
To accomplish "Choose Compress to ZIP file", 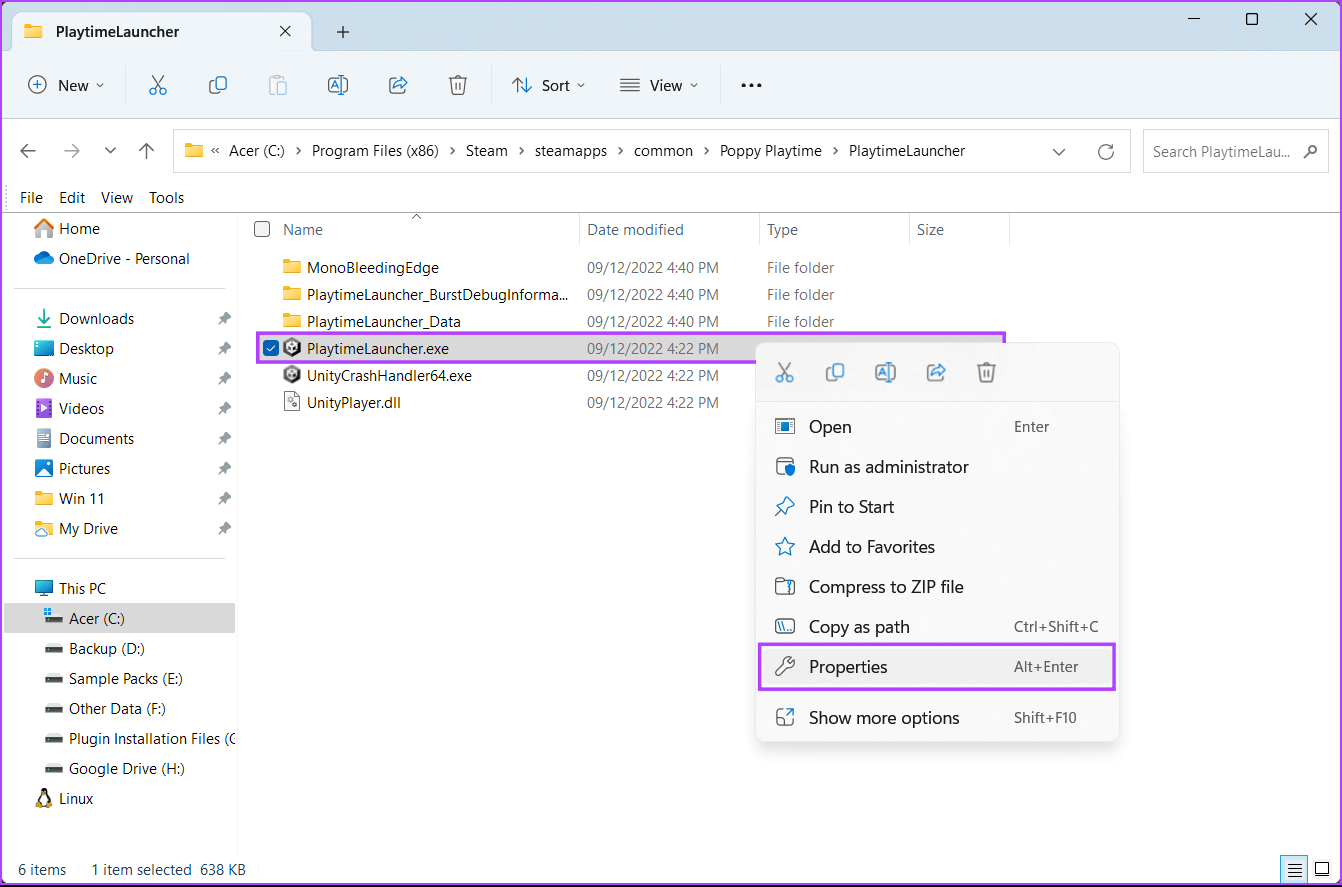I will pos(937,587).
